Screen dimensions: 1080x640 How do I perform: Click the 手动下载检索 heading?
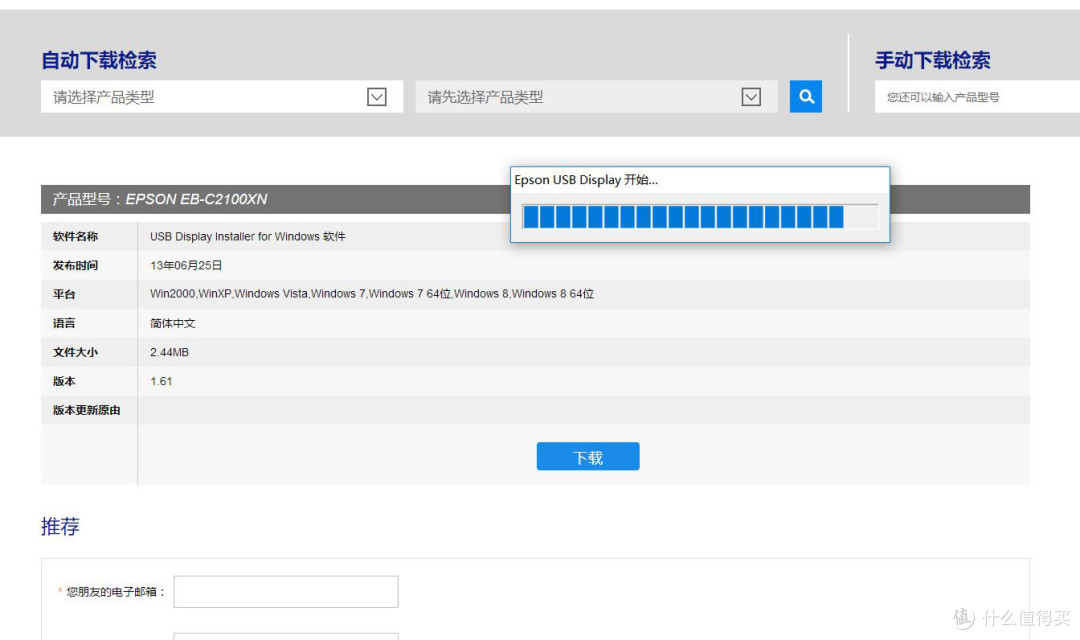click(933, 60)
